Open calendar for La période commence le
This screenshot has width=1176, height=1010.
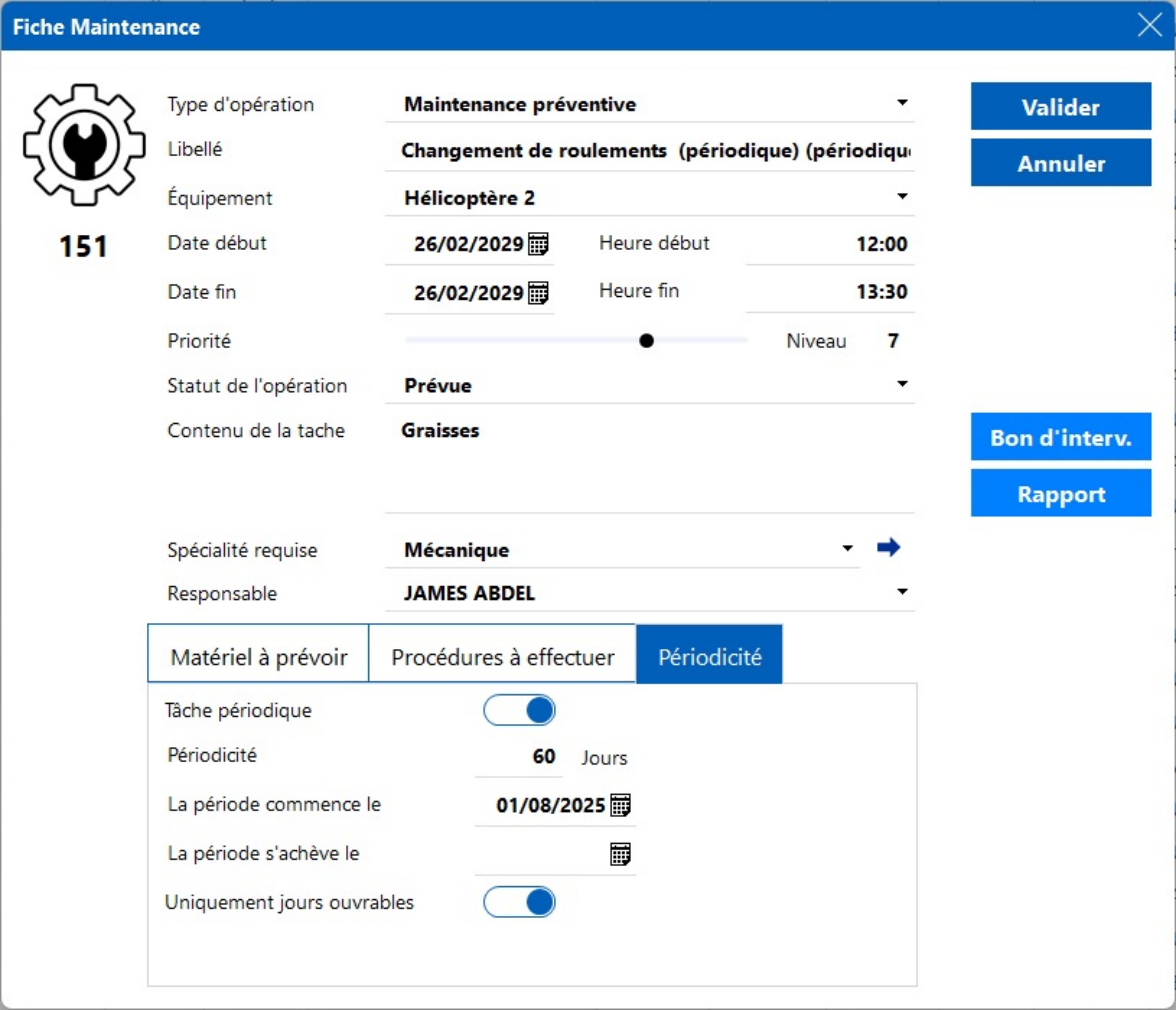point(620,805)
